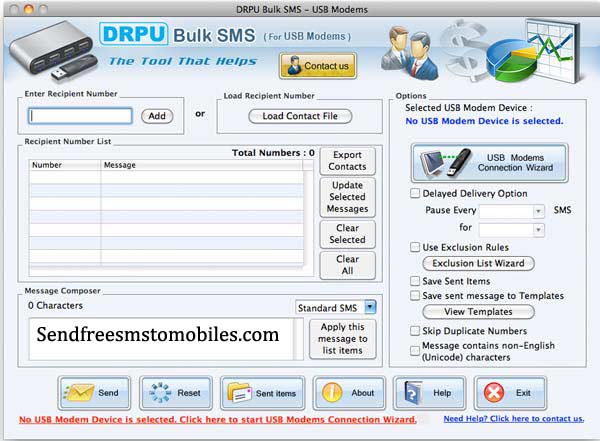Click the orange info icon for About
The height and width of the screenshot is (441, 600).
[x=332, y=393]
